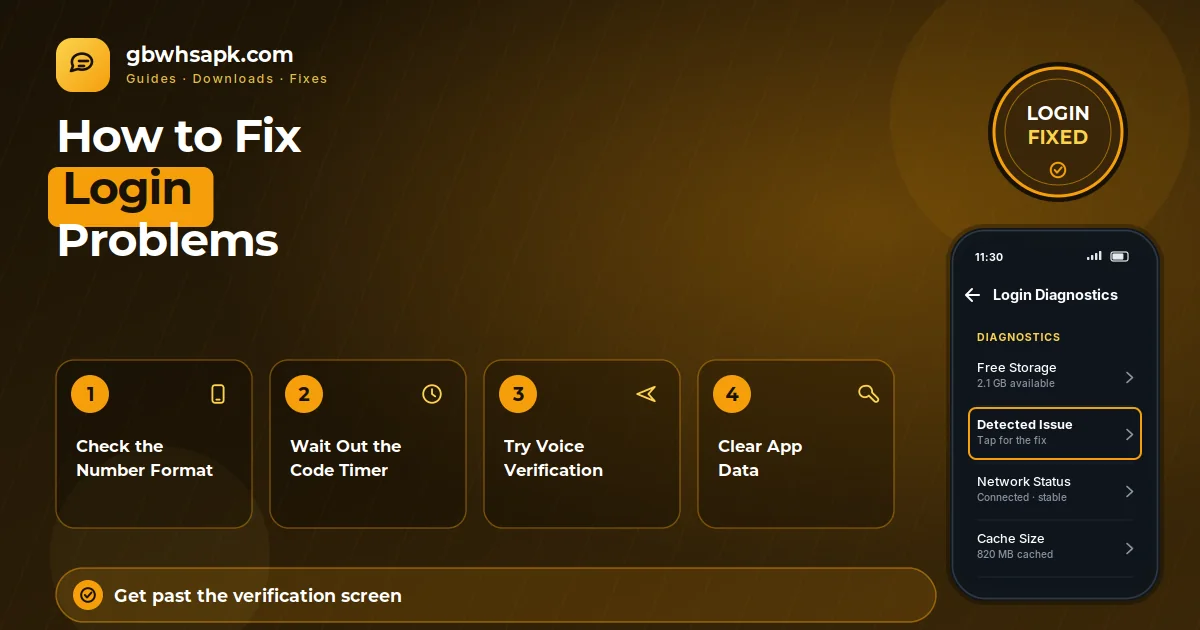Open the Try Voice Verification card

(x=582, y=444)
